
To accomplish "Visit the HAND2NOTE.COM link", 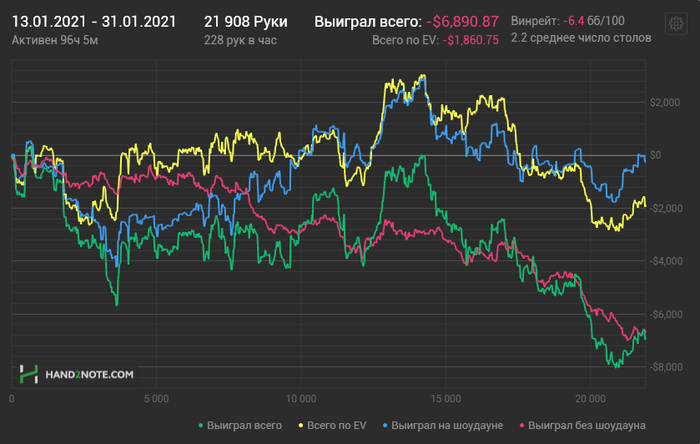I will click(x=89, y=375).
